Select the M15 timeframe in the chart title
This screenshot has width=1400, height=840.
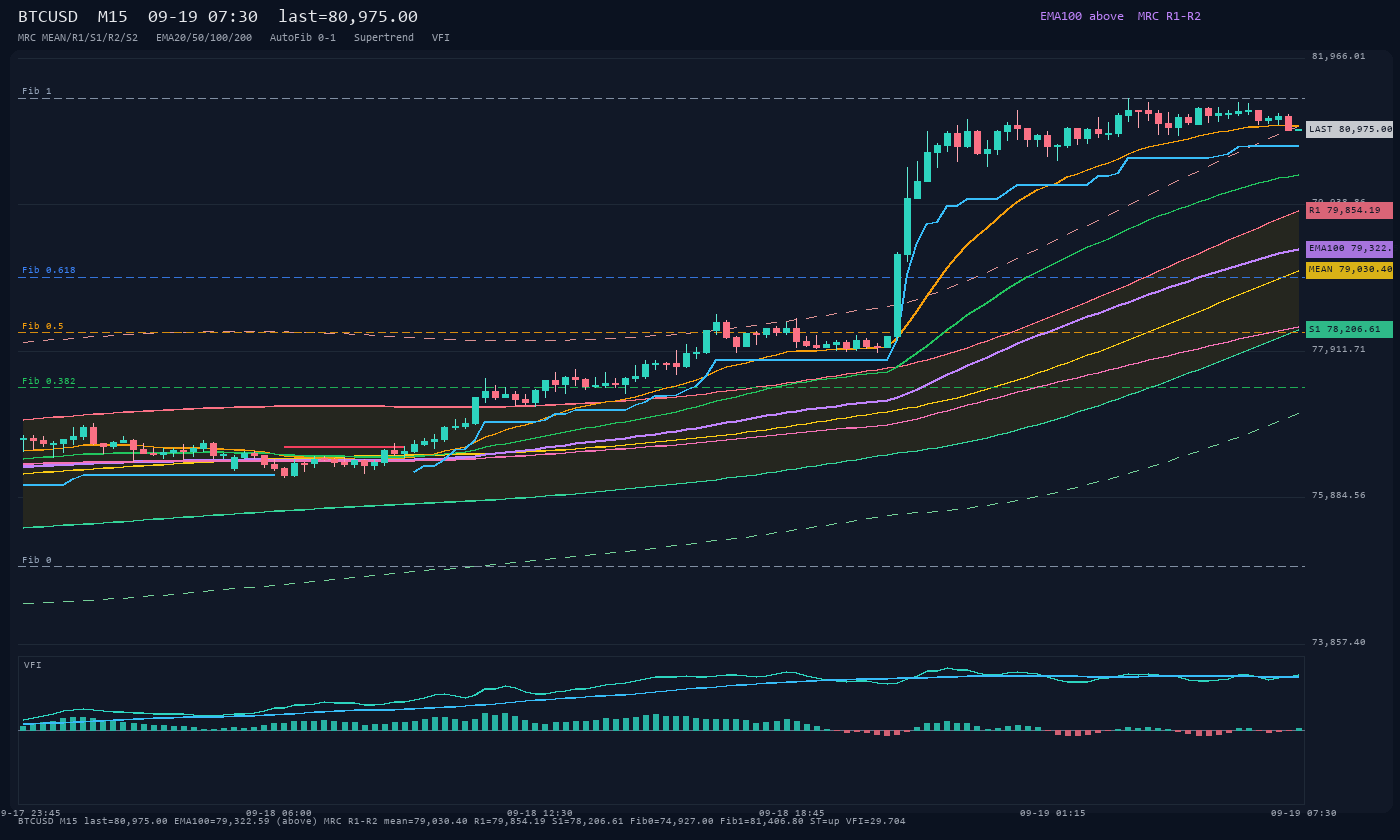113,17
